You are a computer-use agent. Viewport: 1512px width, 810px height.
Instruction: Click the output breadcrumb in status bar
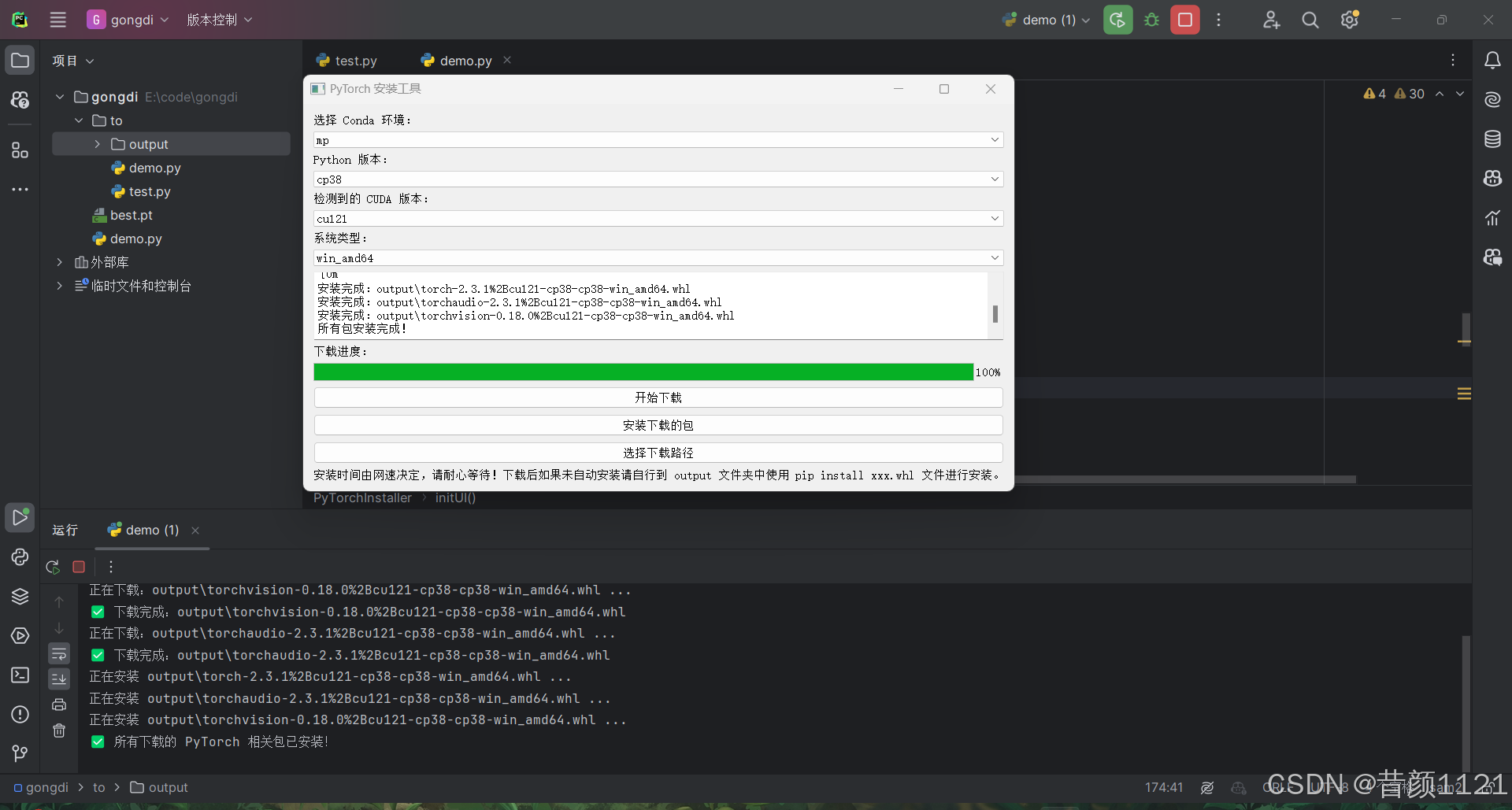pyautogui.click(x=159, y=787)
